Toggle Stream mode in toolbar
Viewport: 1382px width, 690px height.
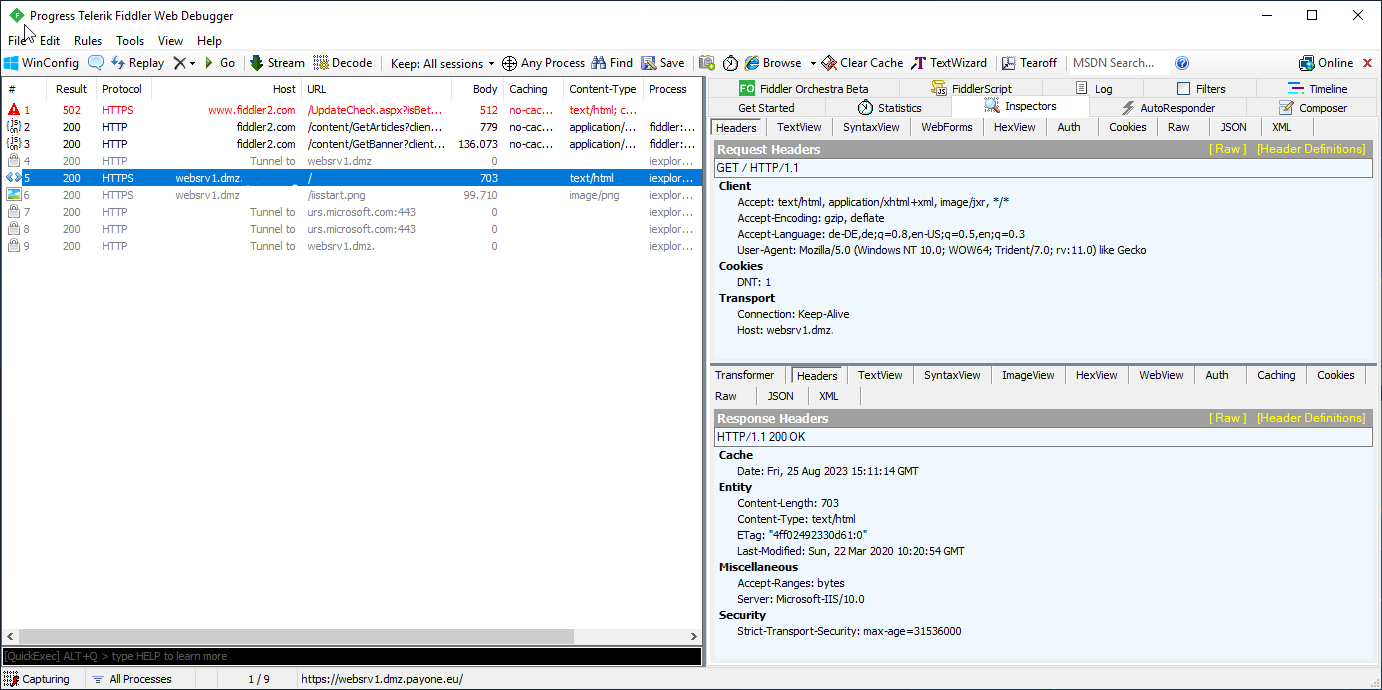[x=277, y=63]
